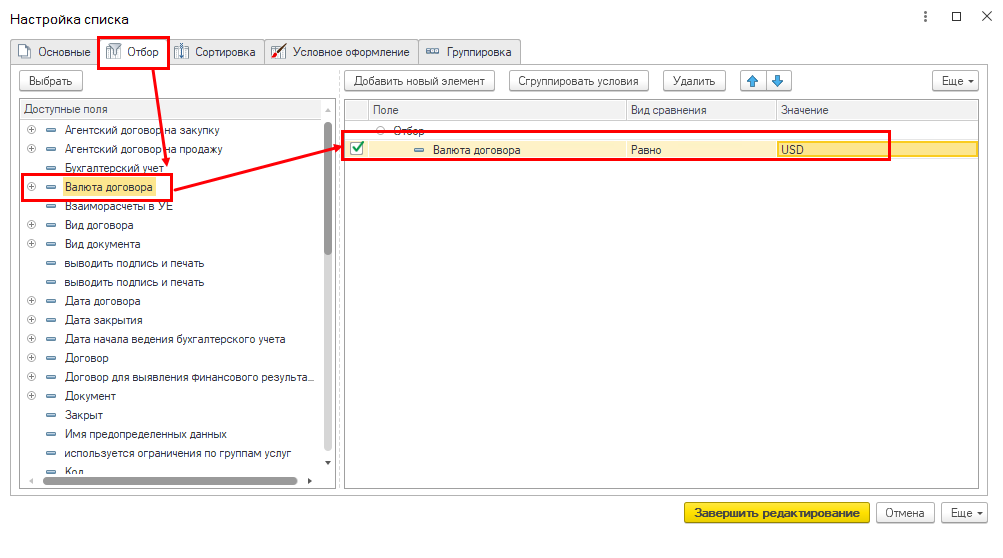Click the field icon beside Дата закрытия
The height and width of the screenshot is (558, 1003).
[x=51, y=320]
